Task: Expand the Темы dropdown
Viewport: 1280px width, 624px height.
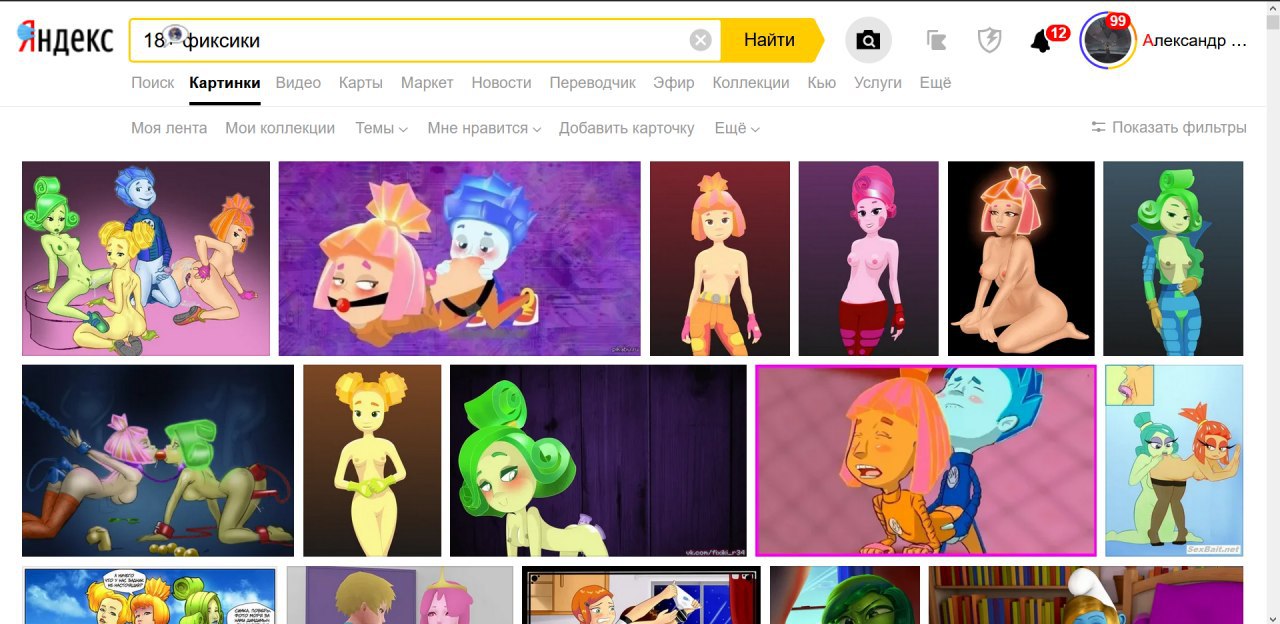Action: 381,128
